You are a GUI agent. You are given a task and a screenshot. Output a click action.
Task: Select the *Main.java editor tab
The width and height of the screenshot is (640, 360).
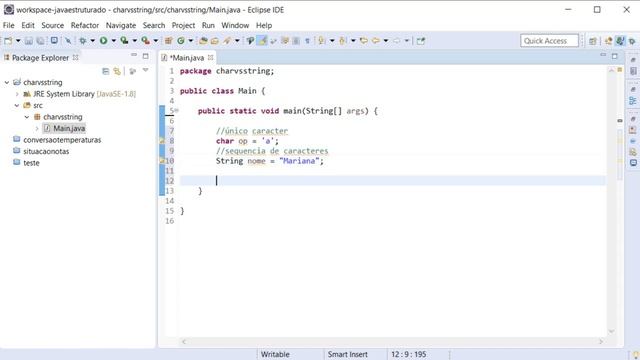coord(187,58)
